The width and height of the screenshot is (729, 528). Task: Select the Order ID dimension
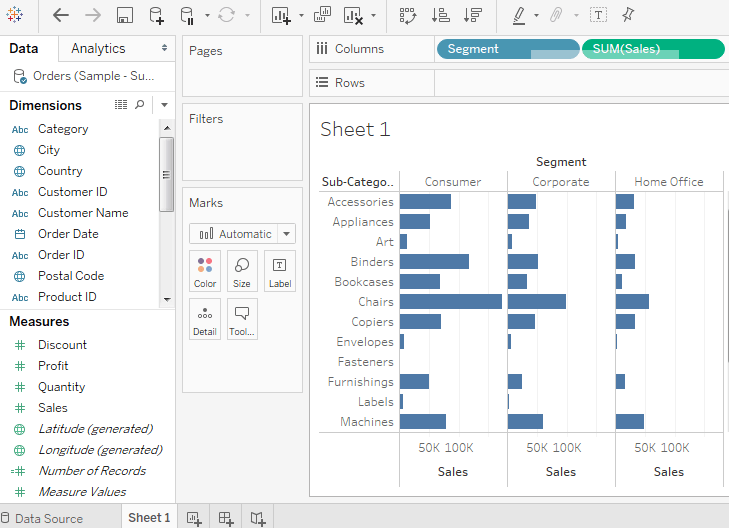(61, 255)
